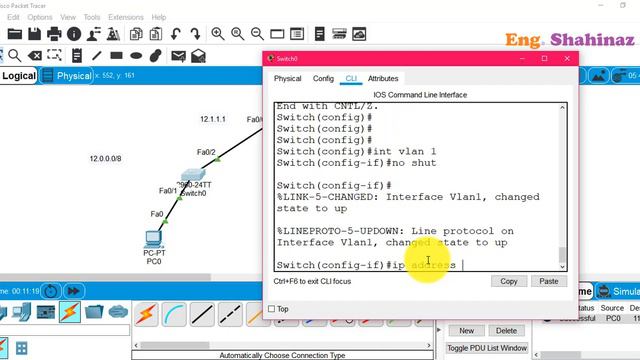The height and width of the screenshot is (360, 640).
Task: Switch to the Logical workspace view
Action: coord(19,76)
